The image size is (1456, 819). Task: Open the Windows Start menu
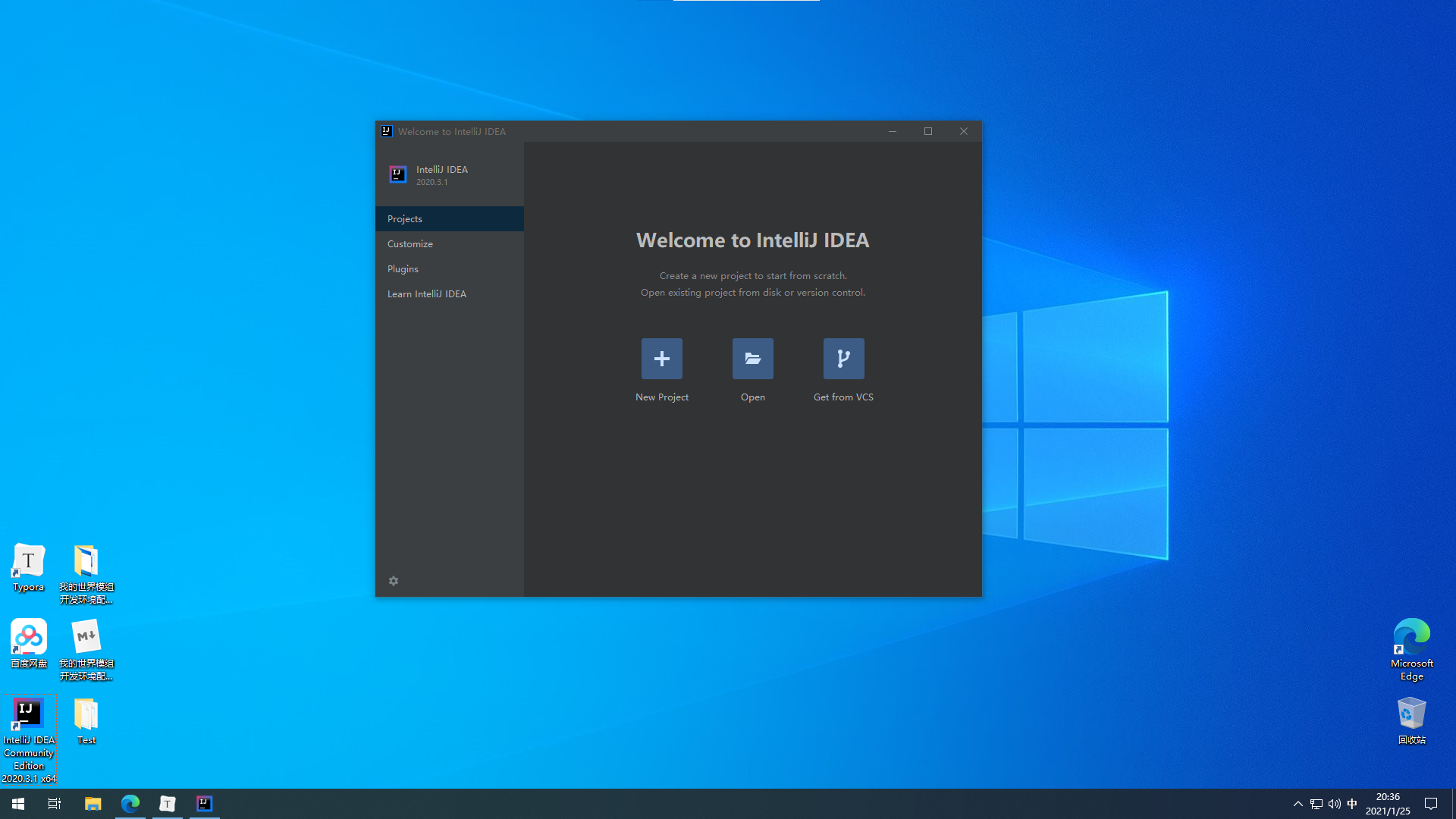pyautogui.click(x=18, y=804)
